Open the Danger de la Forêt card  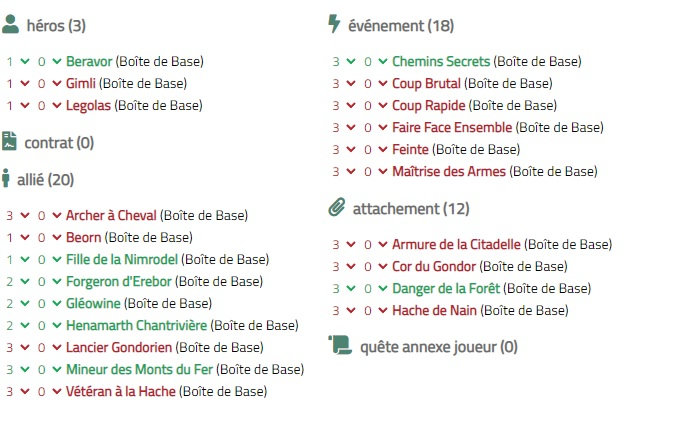[x=446, y=289]
